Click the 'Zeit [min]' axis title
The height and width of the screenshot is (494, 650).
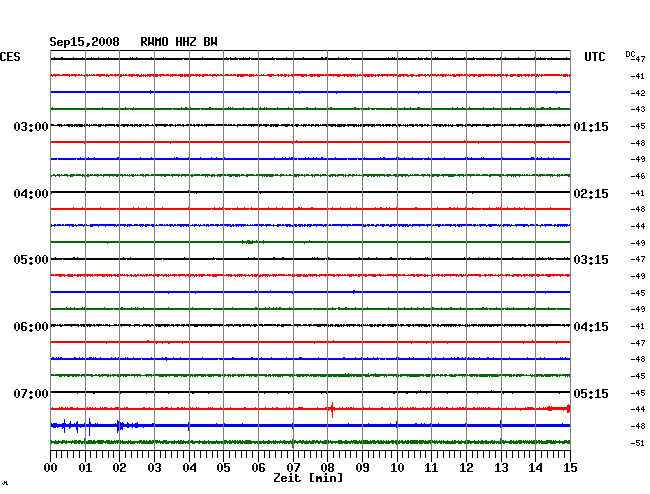308,478
